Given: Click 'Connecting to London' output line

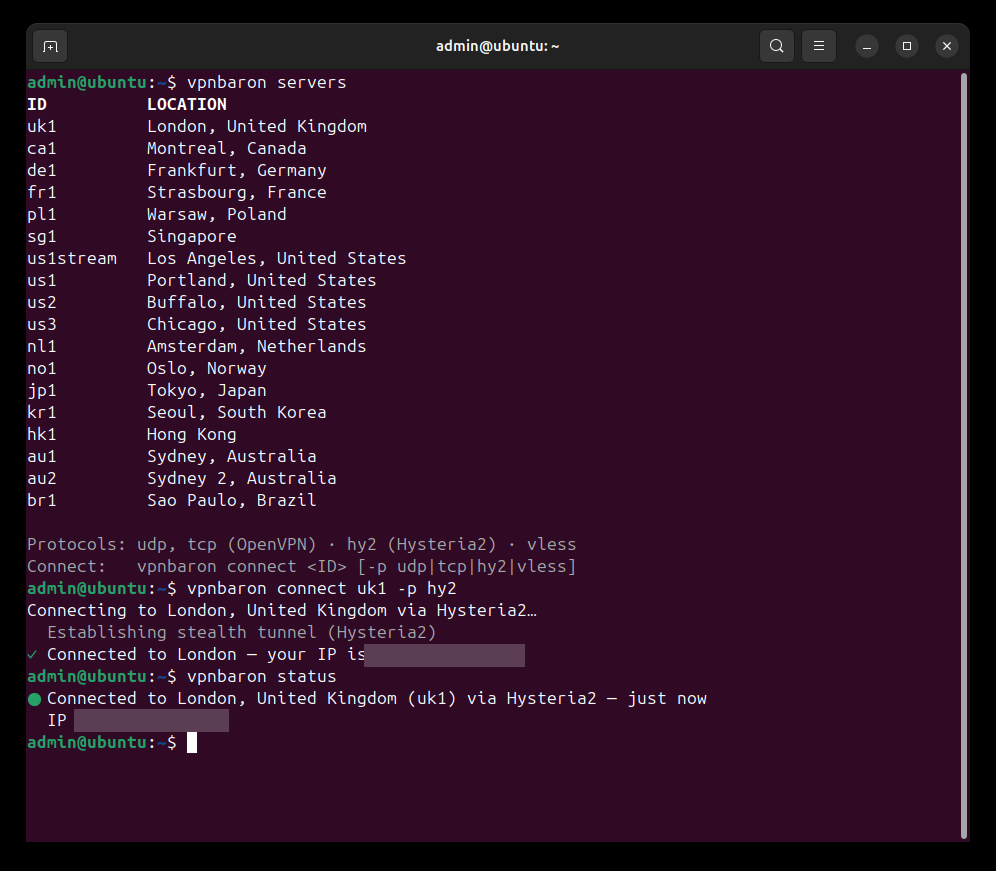Looking at the screenshot, I should (282, 611).
